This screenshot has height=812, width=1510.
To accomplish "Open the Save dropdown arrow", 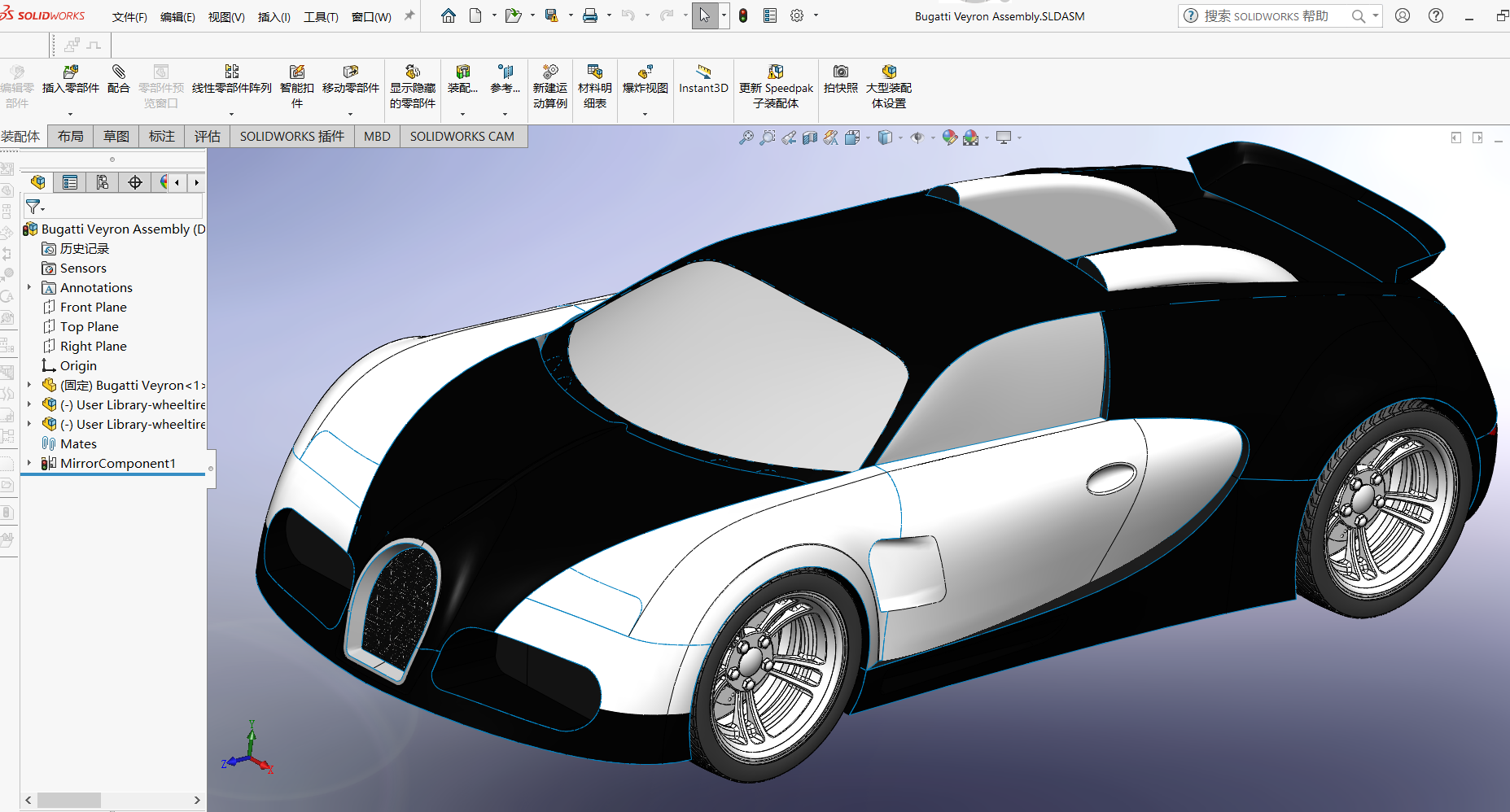I will click(570, 15).
